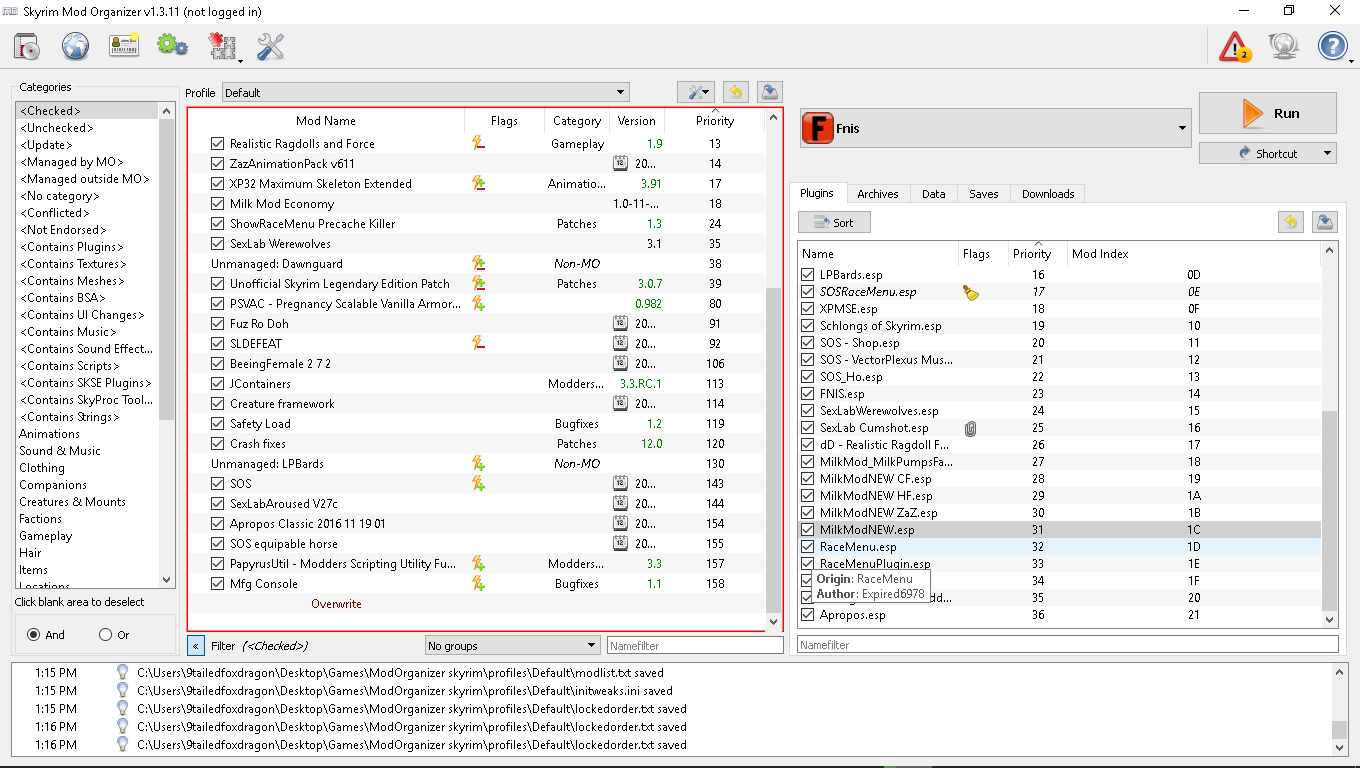The width and height of the screenshot is (1360, 768).
Task: Uncheck the RaceMenu.esp plugin checkbox
Action: click(809, 547)
